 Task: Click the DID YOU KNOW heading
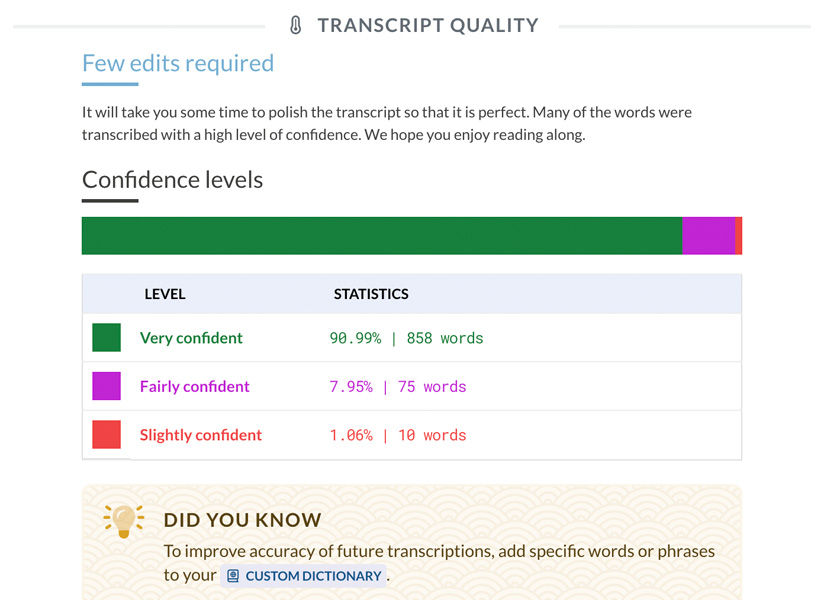pos(242,520)
